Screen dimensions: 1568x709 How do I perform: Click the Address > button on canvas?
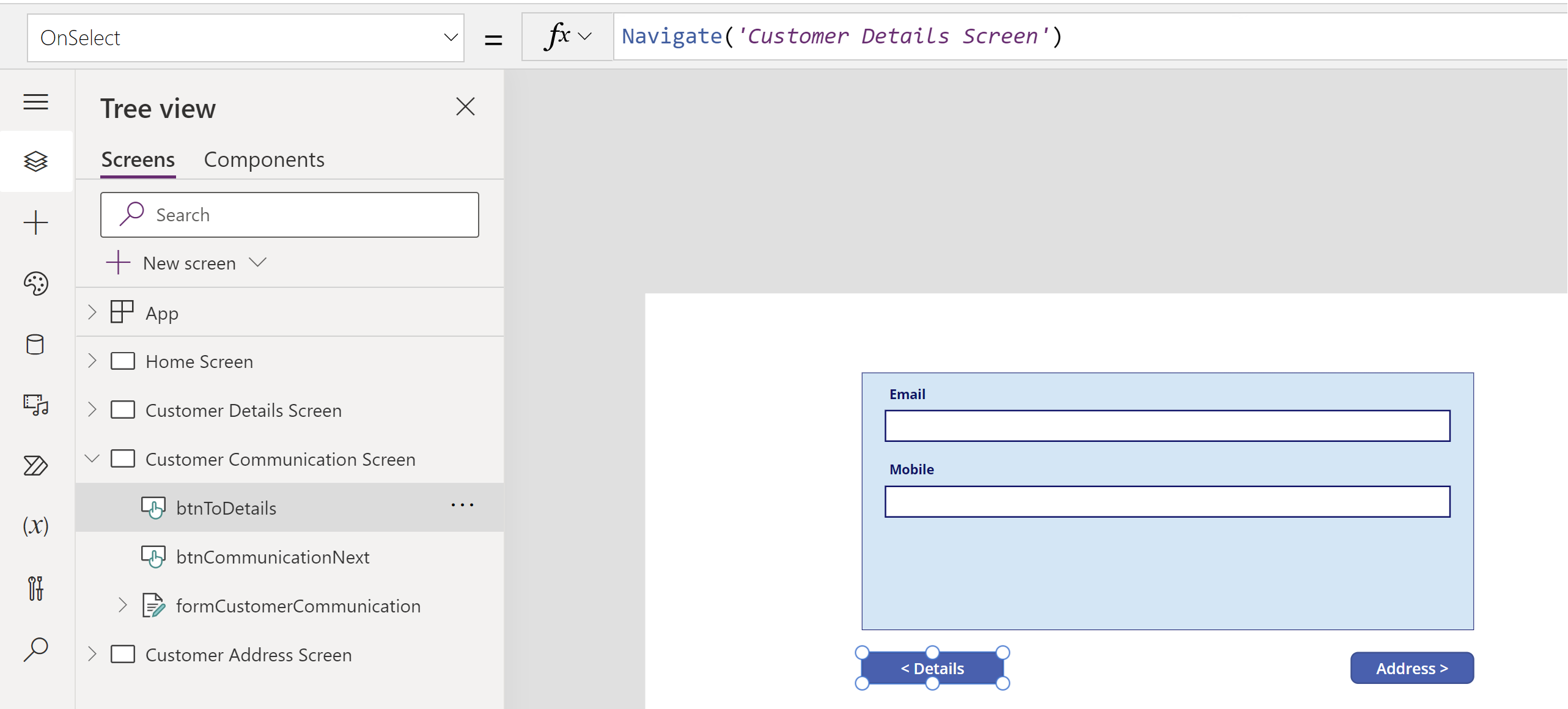click(1412, 668)
